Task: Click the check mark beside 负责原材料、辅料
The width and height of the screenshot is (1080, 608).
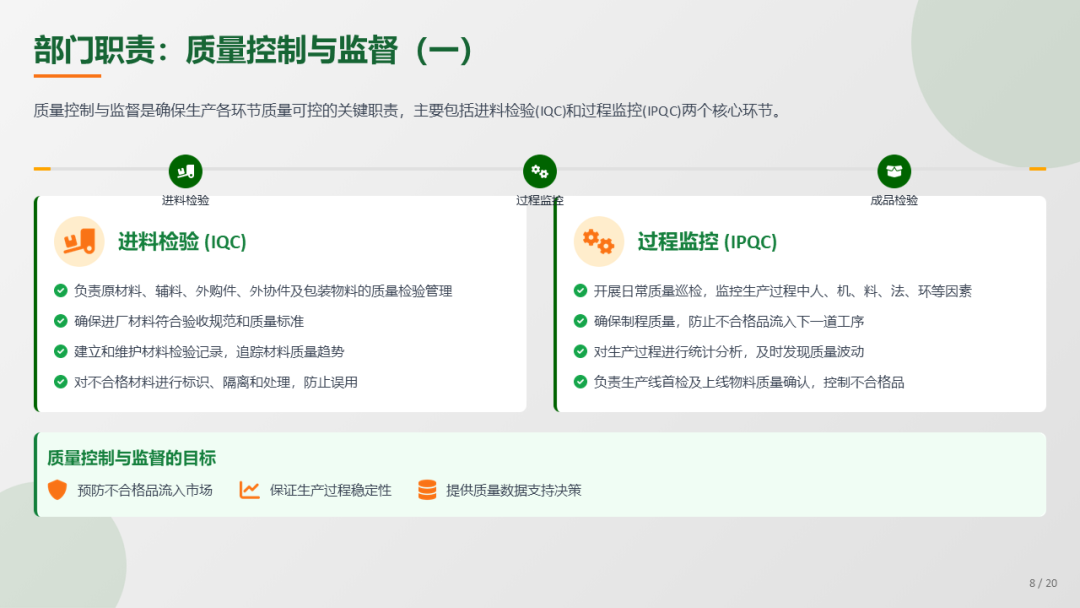Action: click(61, 291)
